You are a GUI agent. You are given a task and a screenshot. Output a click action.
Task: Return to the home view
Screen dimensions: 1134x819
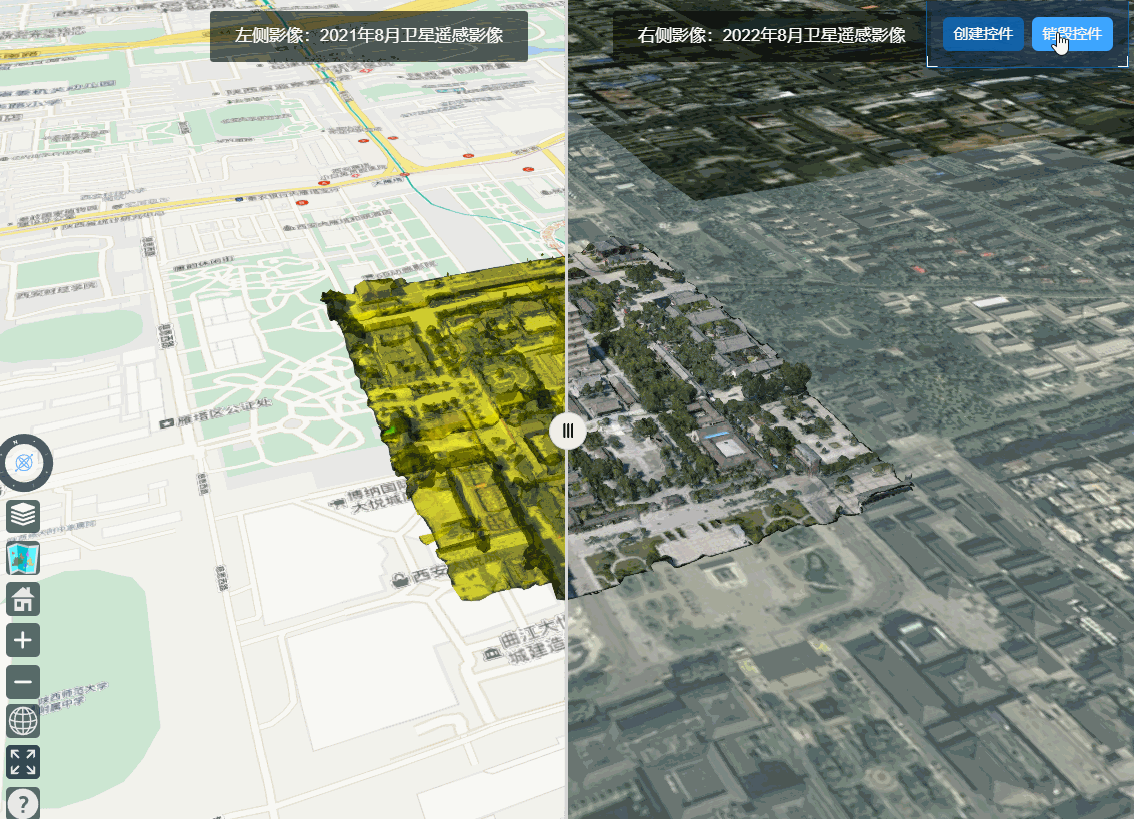[x=23, y=599]
